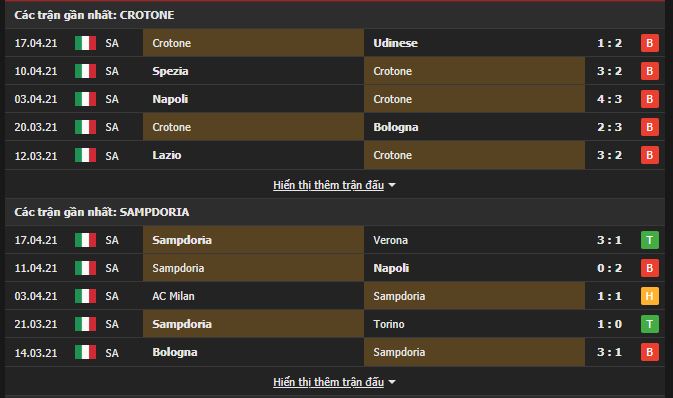Open the Các trận gần nhất: CROTONE header
Screen dimensions: 673x398
(94, 15)
